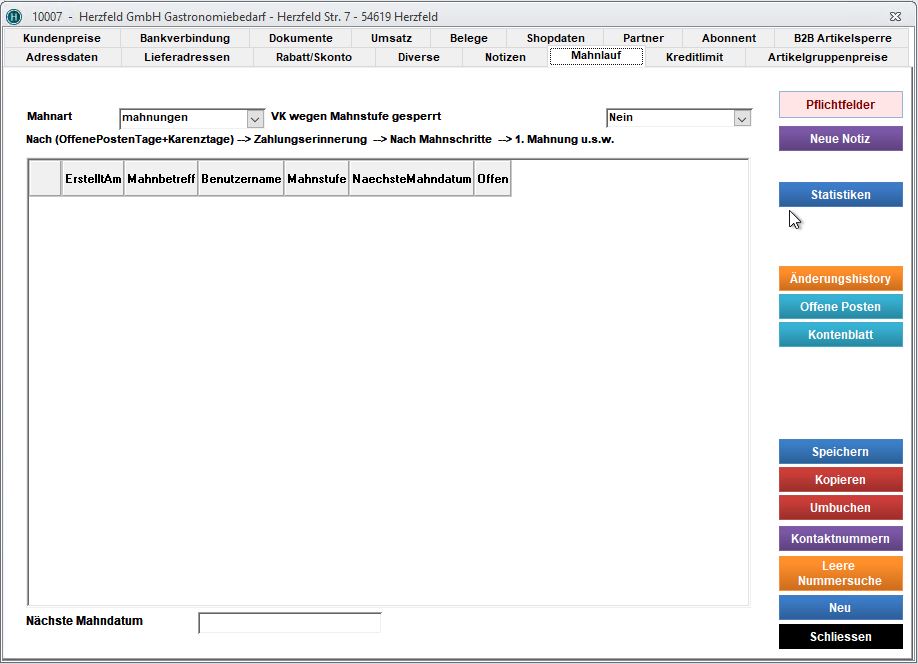918x664 pixels.
Task: Open Statistiken
Action: (x=840, y=195)
